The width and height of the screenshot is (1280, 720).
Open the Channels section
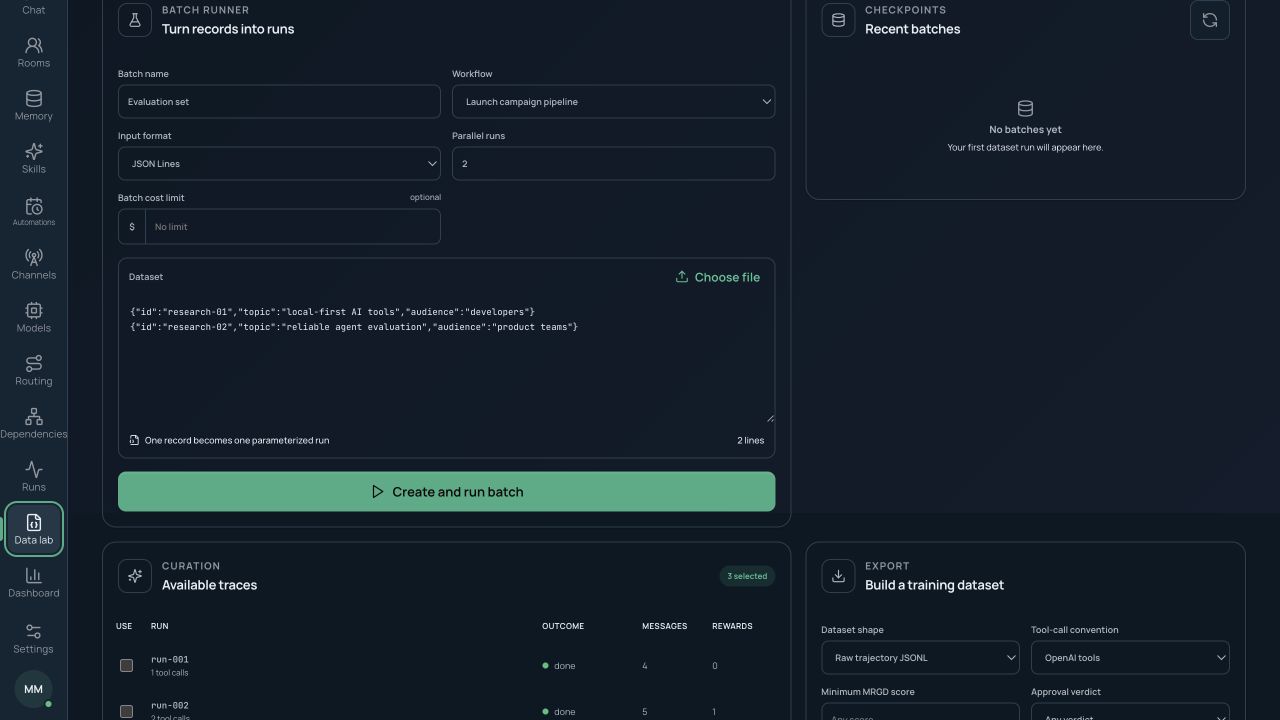33,264
